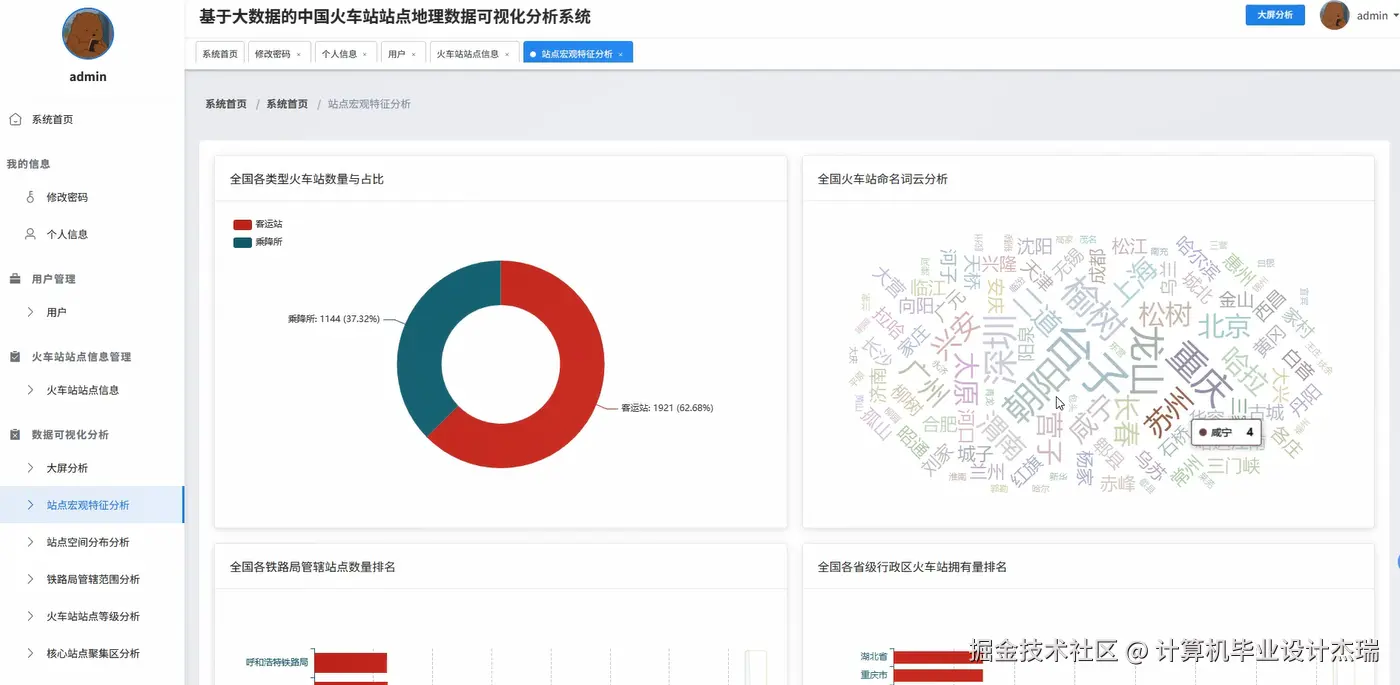Viewport: 1400px width, 685px height.
Task: Click the 呼和浩特铁路局 bar chart axis label
Action: point(277,662)
